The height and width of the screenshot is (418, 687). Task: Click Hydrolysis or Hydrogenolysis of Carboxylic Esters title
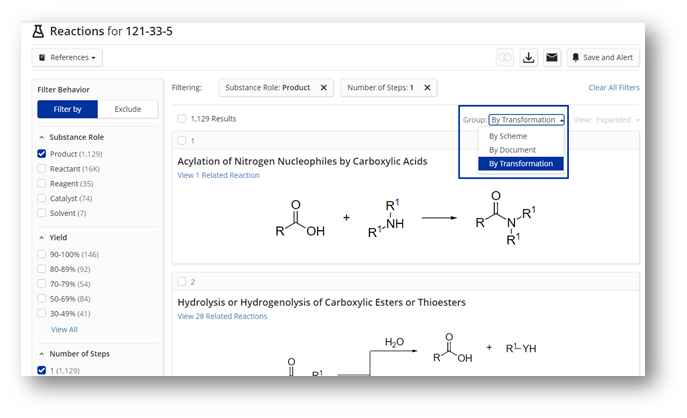coord(321,302)
